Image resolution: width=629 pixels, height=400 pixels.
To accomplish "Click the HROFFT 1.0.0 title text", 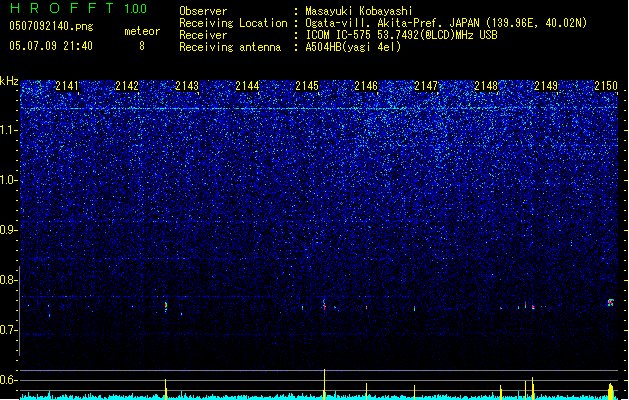I will (79, 8).
